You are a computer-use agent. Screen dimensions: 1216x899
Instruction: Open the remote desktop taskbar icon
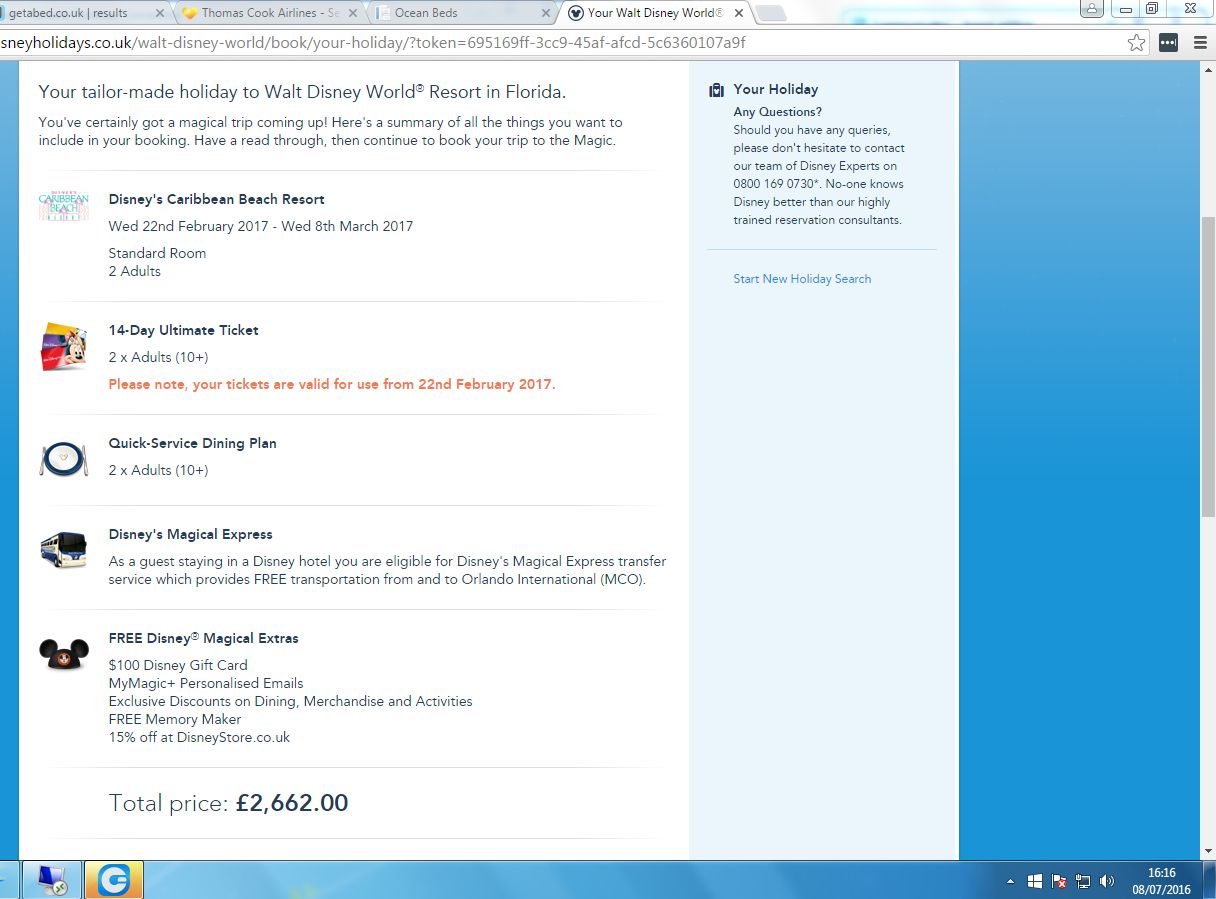click(x=51, y=880)
